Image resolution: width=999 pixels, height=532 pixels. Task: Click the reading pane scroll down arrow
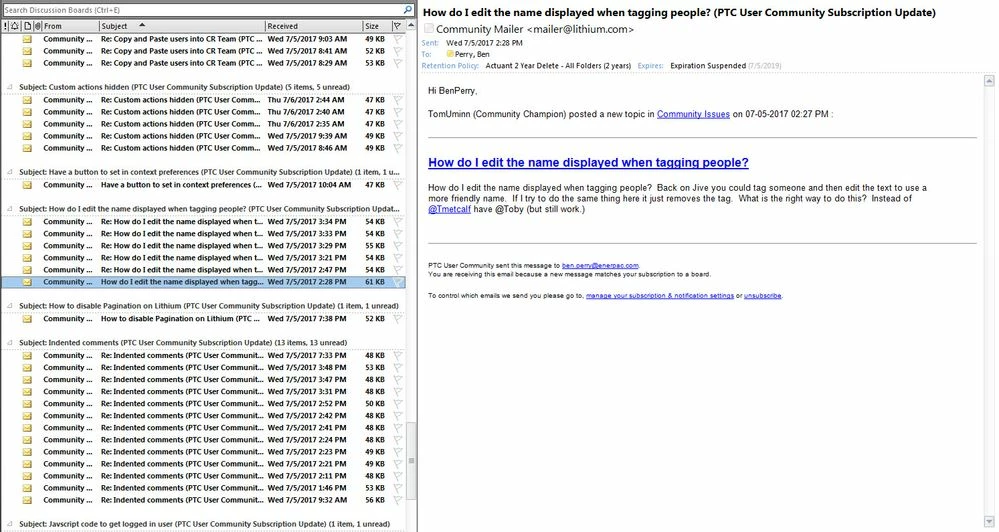click(x=989, y=522)
